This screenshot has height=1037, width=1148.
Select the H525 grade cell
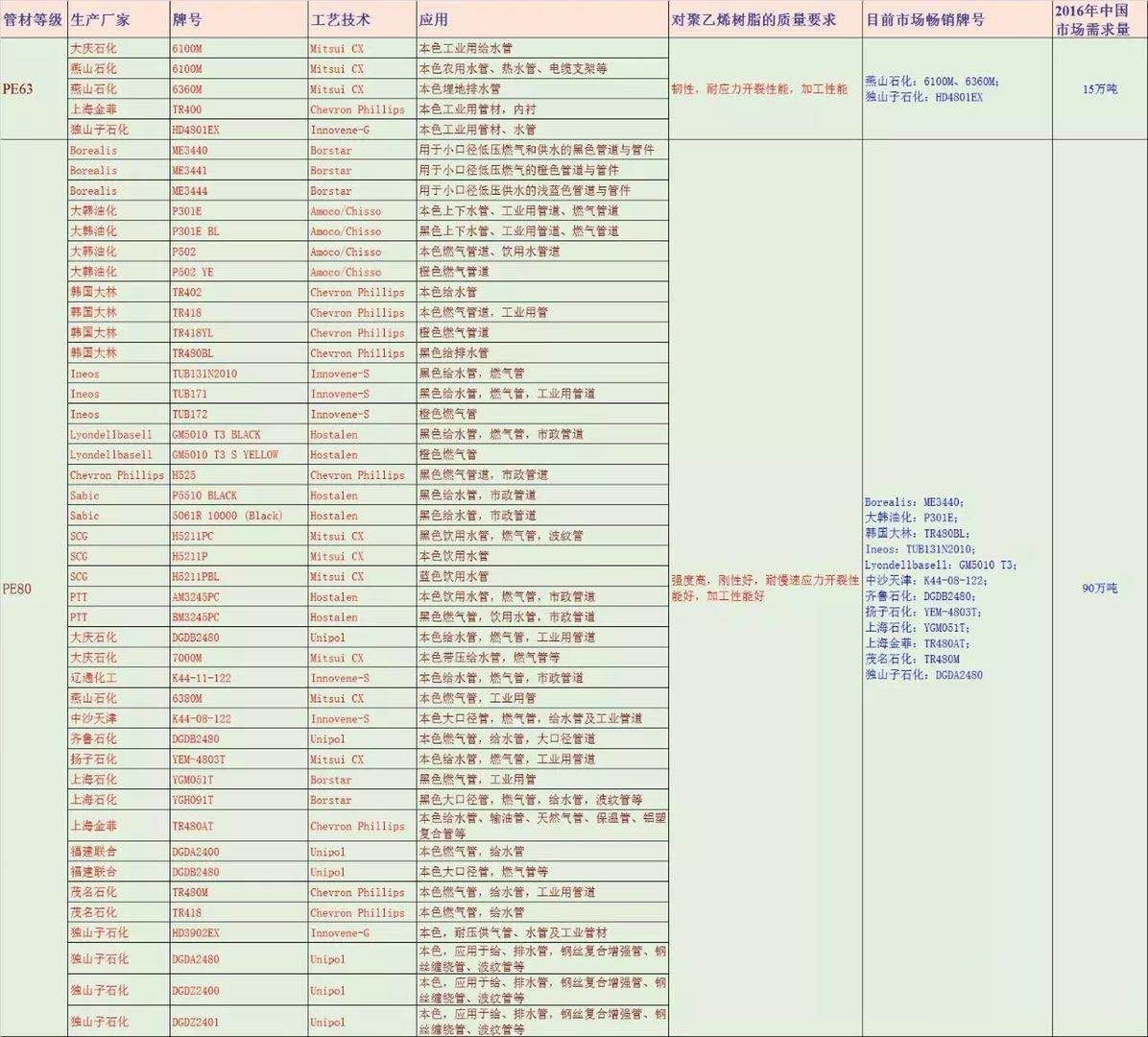(238, 474)
